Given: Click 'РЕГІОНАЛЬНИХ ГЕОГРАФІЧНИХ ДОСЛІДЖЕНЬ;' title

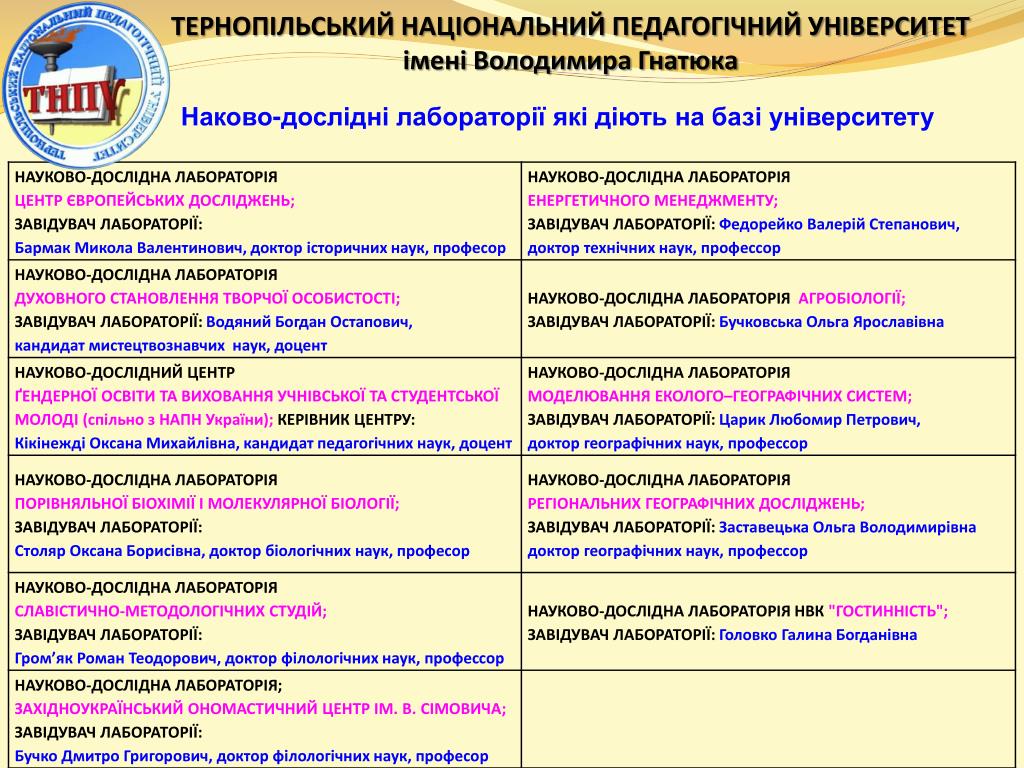Looking at the screenshot, I should point(696,504).
